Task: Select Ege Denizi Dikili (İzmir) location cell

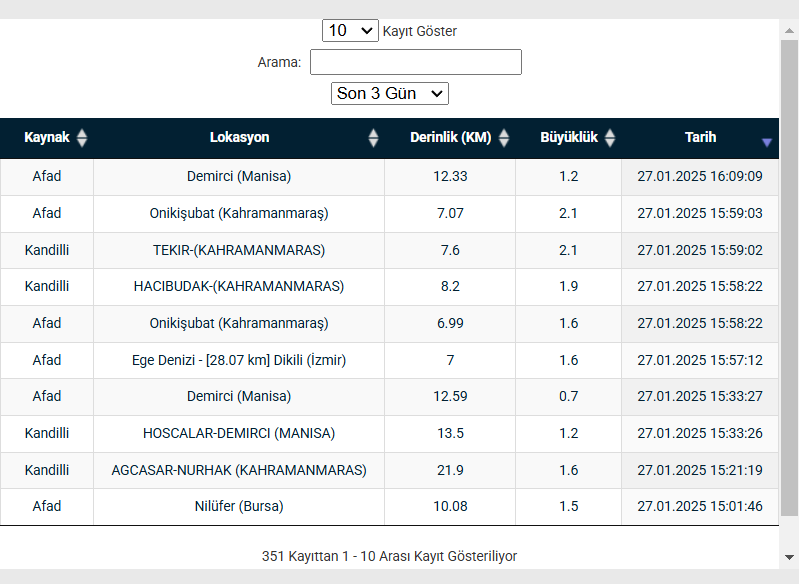Action: (x=239, y=361)
